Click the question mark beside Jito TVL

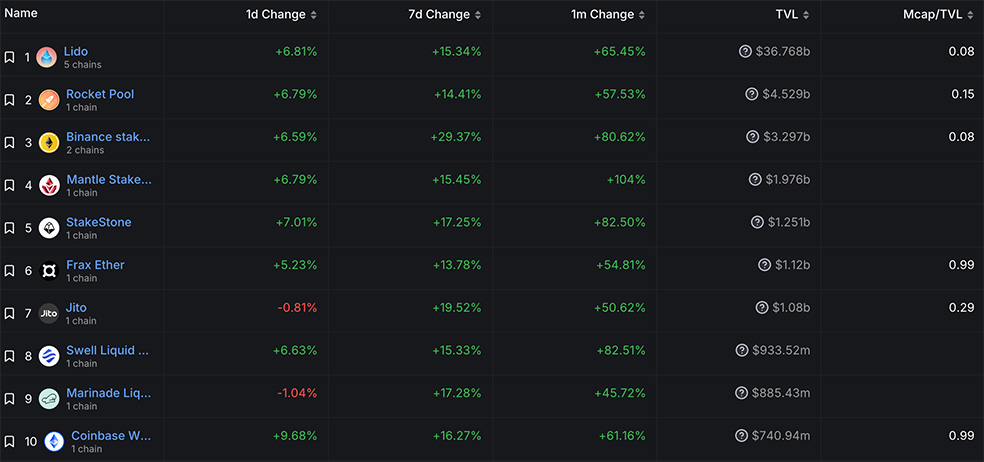click(762, 308)
